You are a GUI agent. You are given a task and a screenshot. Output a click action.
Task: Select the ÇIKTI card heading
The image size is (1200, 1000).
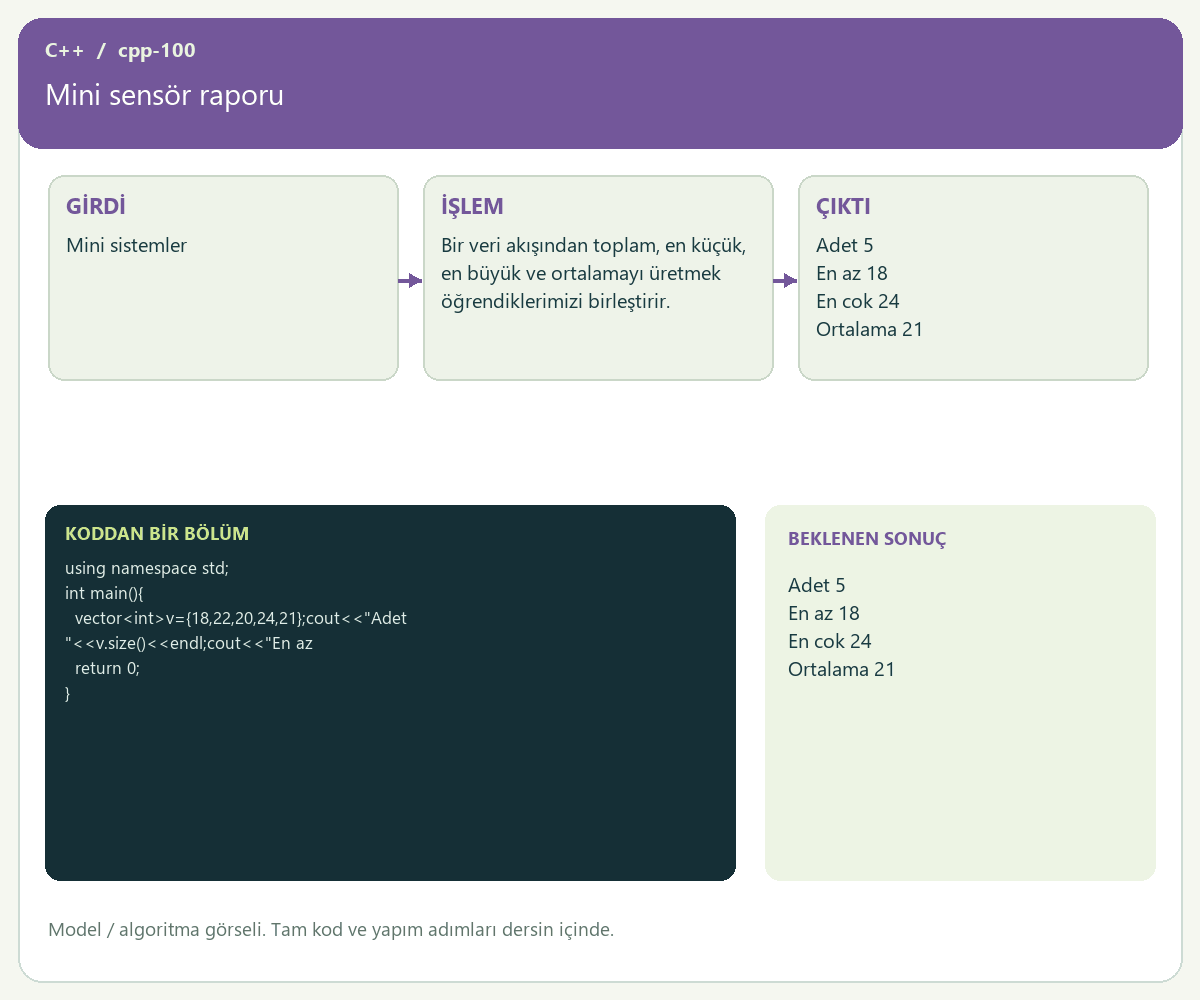[843, 207]
